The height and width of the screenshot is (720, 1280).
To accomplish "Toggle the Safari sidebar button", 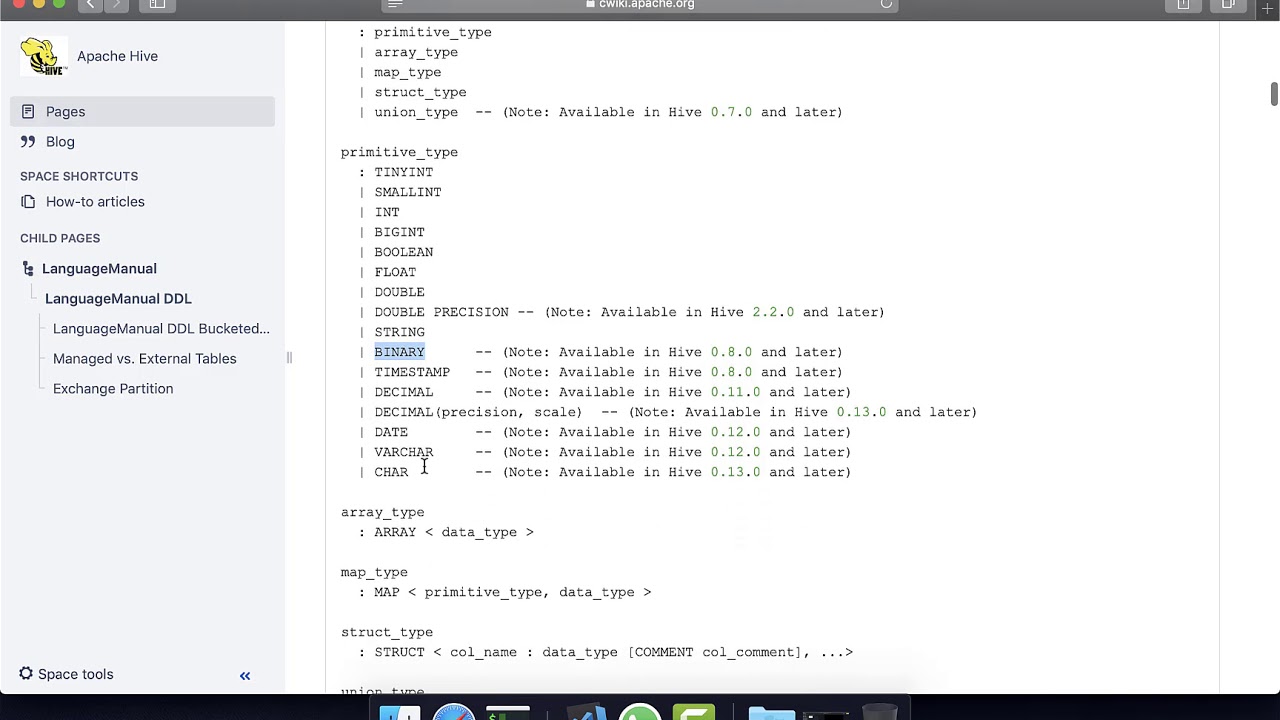I will [x=157, y=5].
